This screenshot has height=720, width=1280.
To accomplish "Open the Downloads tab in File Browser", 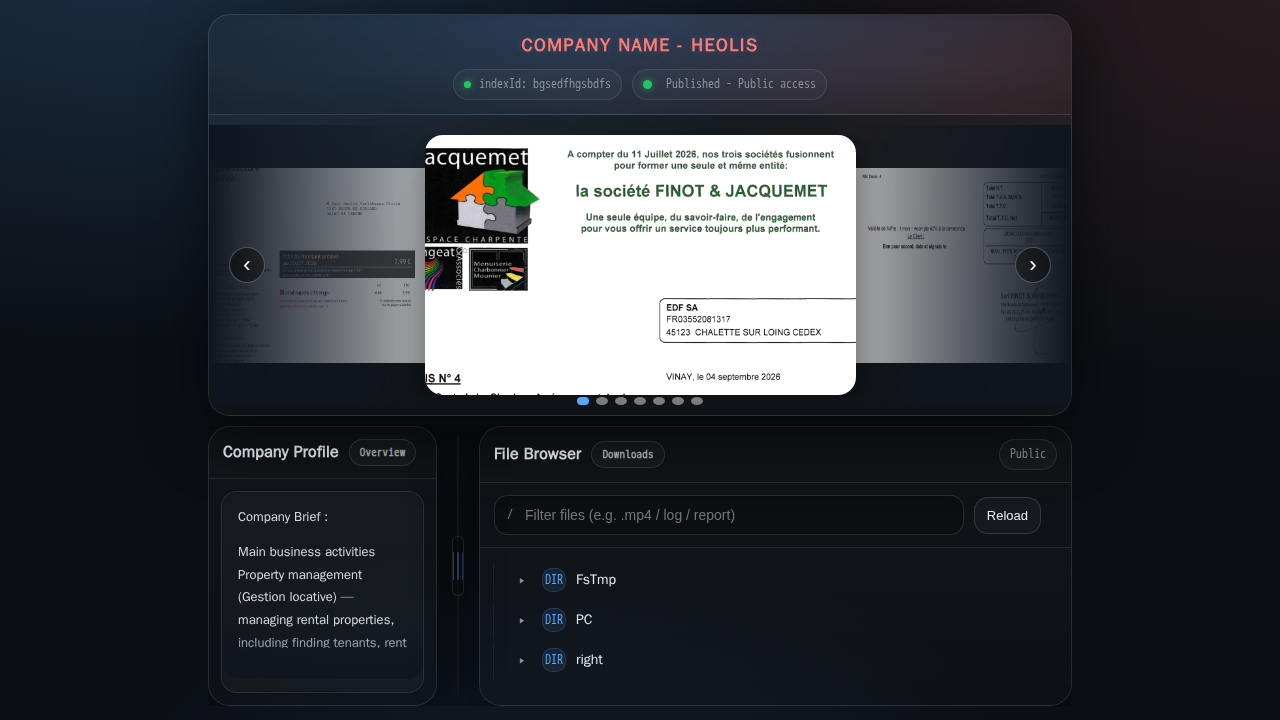I will pyautogui.click(x=628, y=455).
